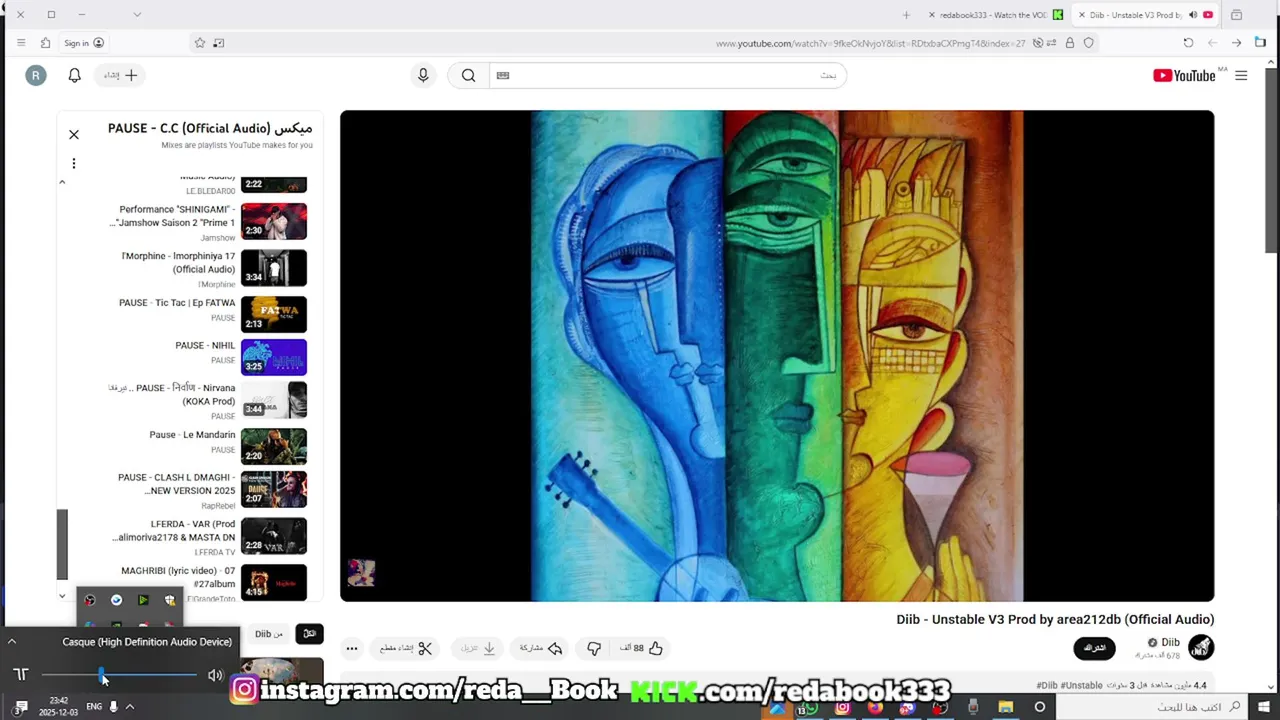Viewport: 1280px width, 720px height.
Task: Expand the audio output device list
Action: (x=12, y=642)
